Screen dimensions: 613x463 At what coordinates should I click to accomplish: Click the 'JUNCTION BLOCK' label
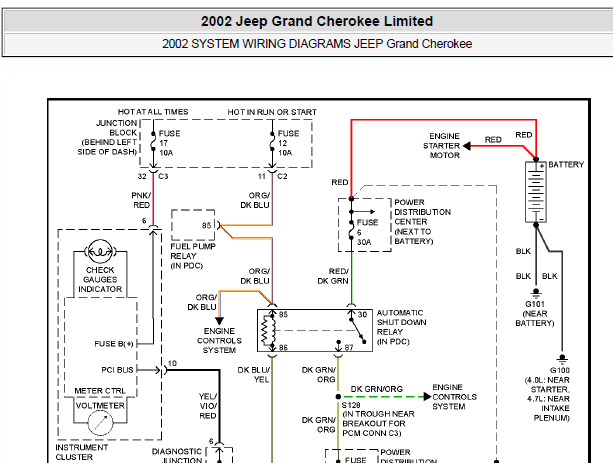point(117,128)
